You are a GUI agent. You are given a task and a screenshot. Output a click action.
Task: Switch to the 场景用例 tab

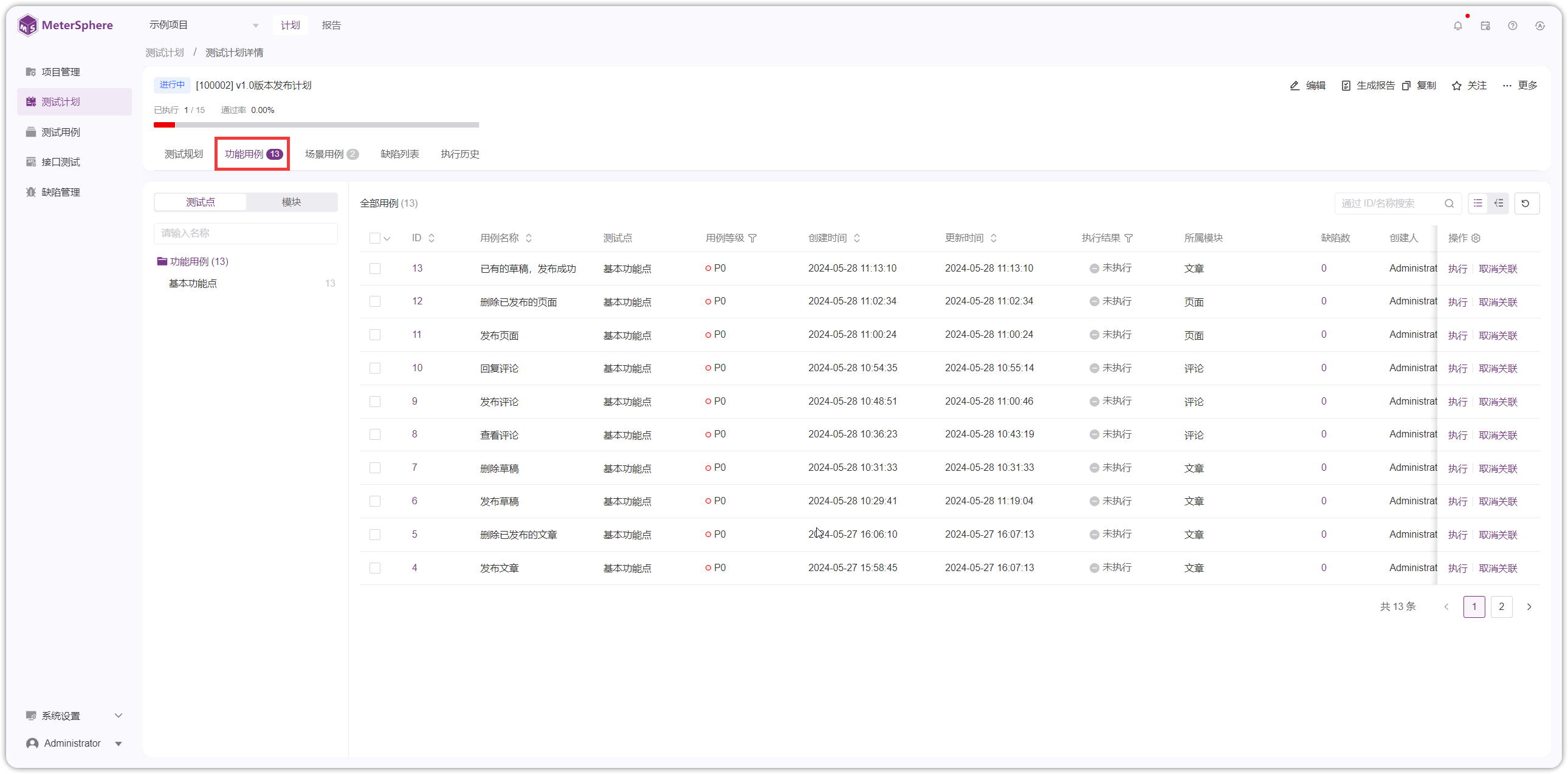(332, 154)
